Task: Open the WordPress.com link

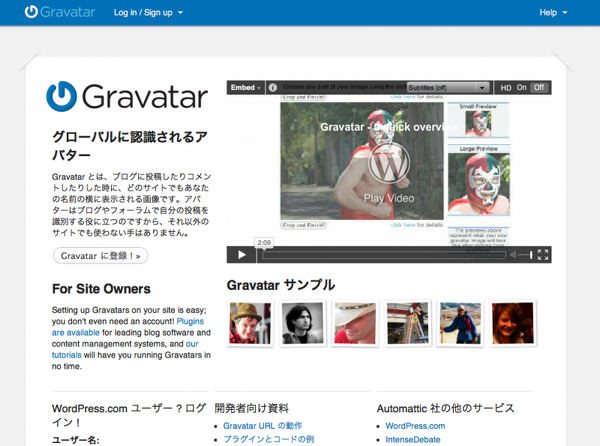Action: point(415,426)
